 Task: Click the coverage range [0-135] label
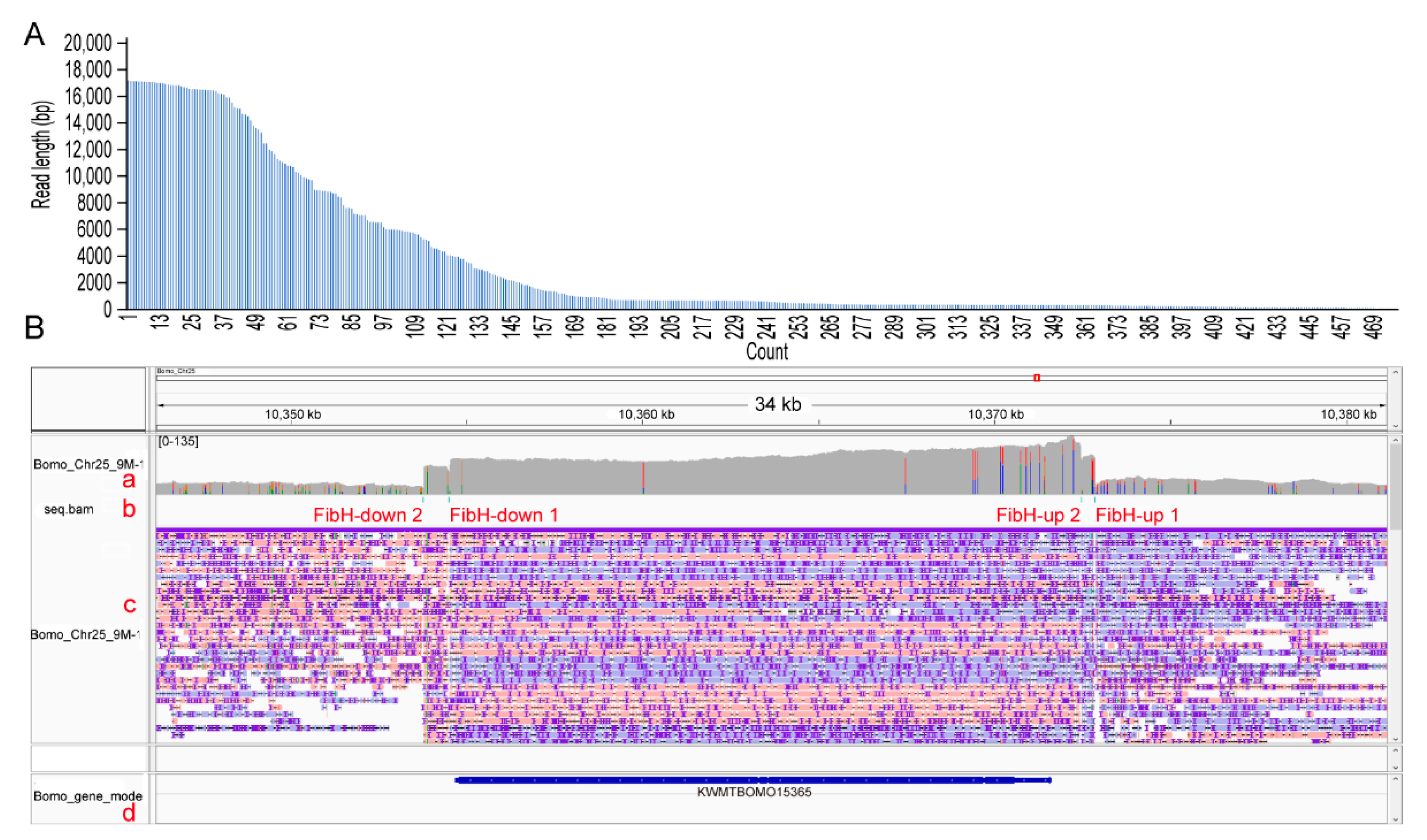pyautogui.click(x=178, y=442)
